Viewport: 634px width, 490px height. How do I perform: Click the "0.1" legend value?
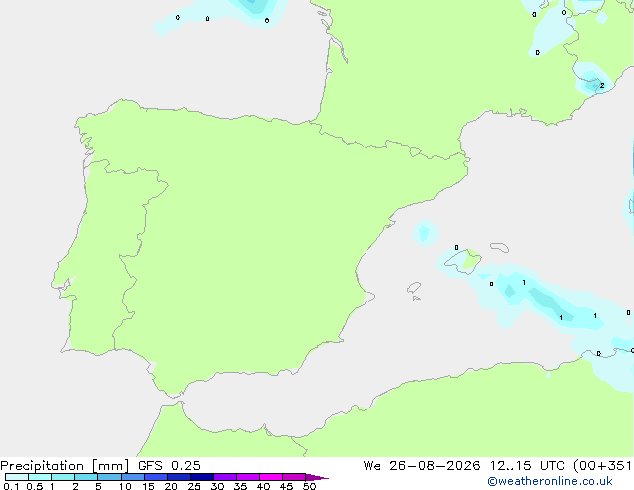click(x=11, y=486)
